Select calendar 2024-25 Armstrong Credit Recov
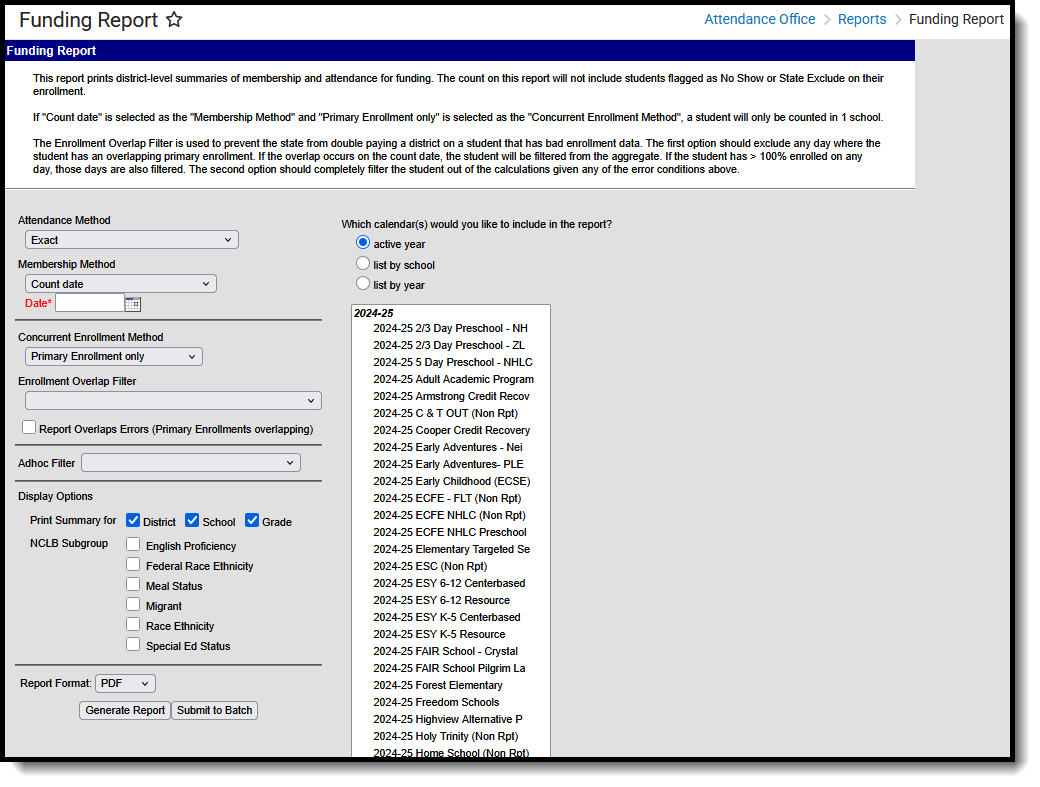Screen dimensions: 1040x787 451,396
